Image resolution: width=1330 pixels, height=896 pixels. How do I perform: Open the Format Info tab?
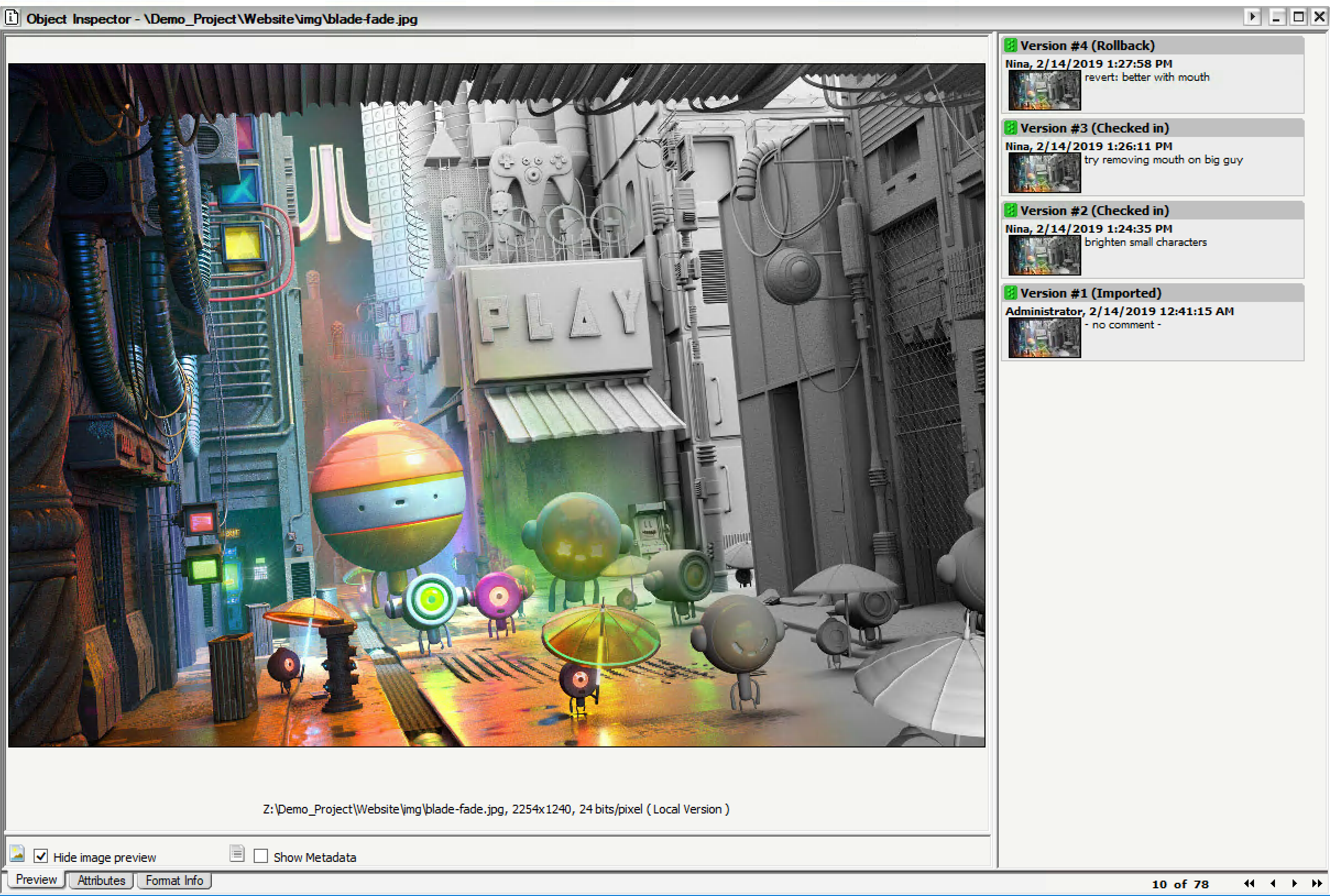[x=174, y=881]
